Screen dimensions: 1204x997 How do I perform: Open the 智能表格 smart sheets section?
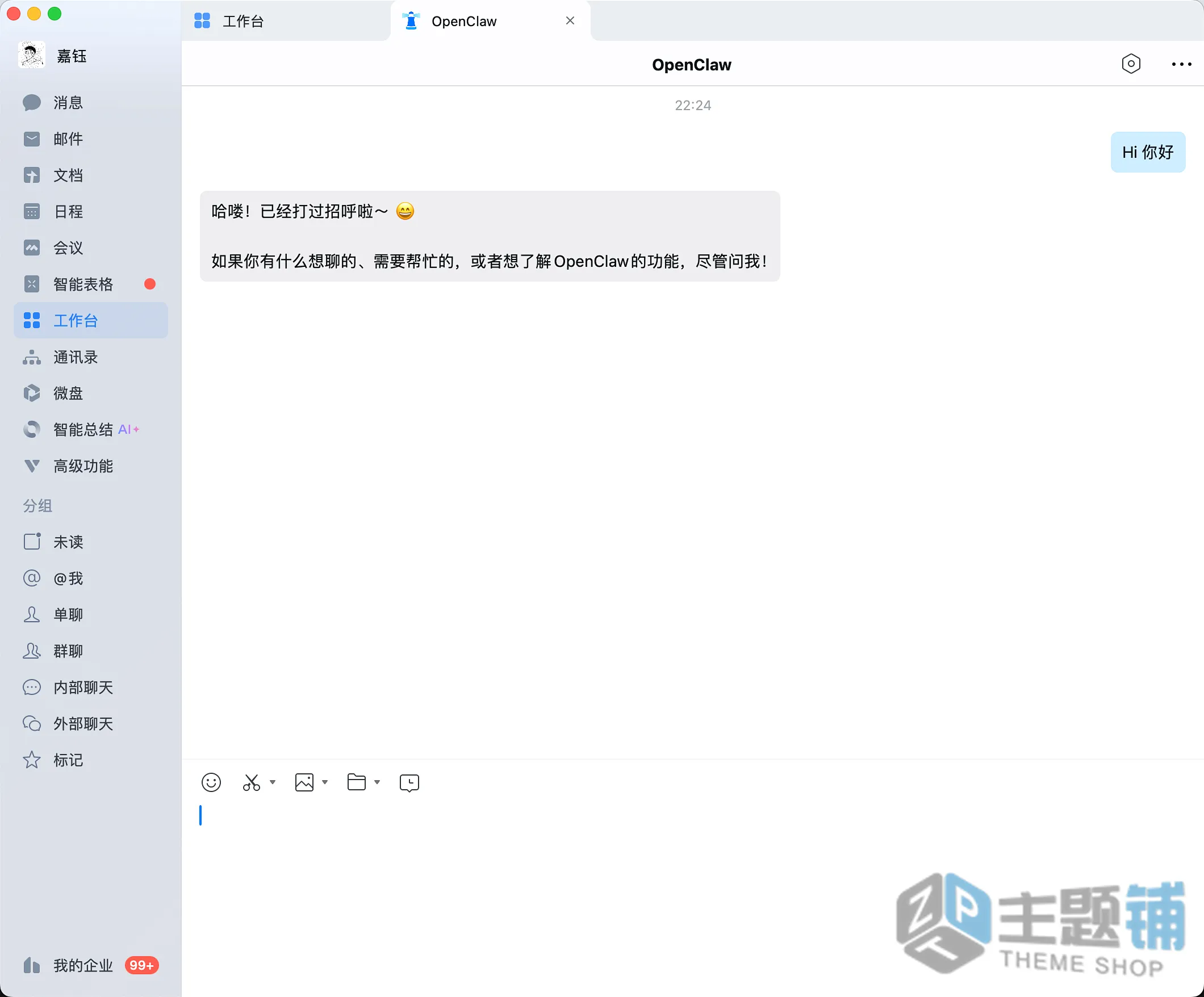click(91, 284)
